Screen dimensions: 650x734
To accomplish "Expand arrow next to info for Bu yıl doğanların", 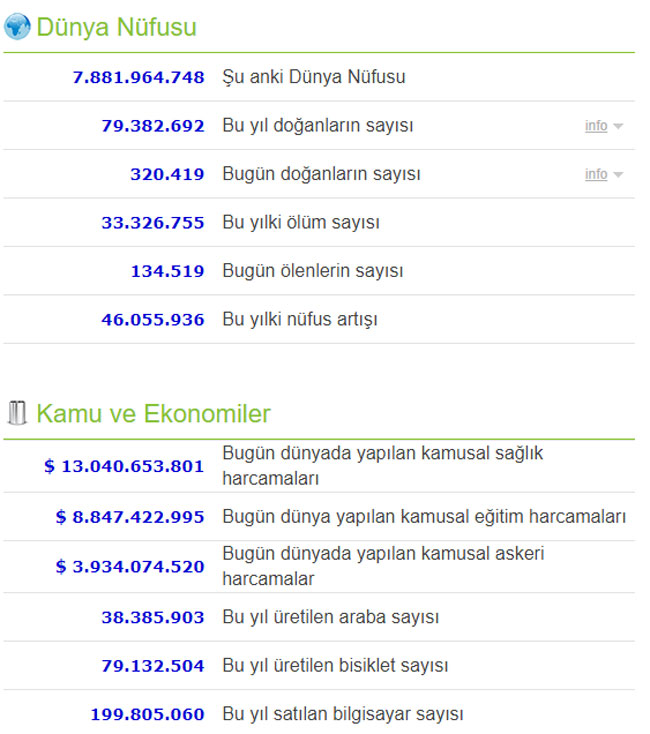I will pos(618,126).
